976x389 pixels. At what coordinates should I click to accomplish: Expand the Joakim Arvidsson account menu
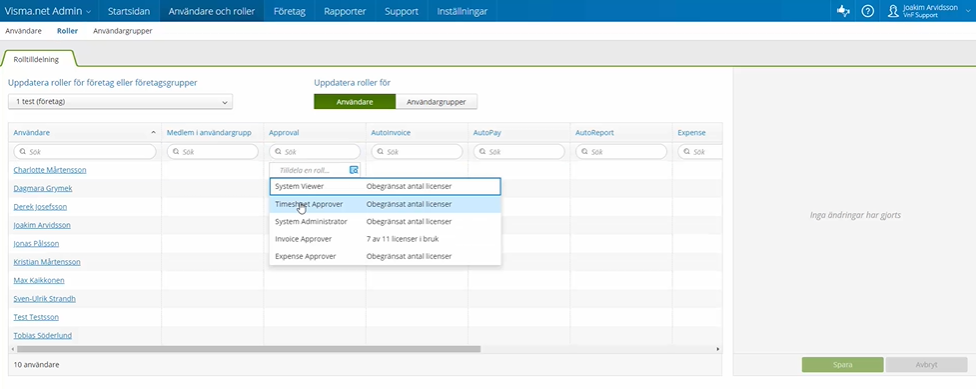pyautogui.click(x=929, y=11)
